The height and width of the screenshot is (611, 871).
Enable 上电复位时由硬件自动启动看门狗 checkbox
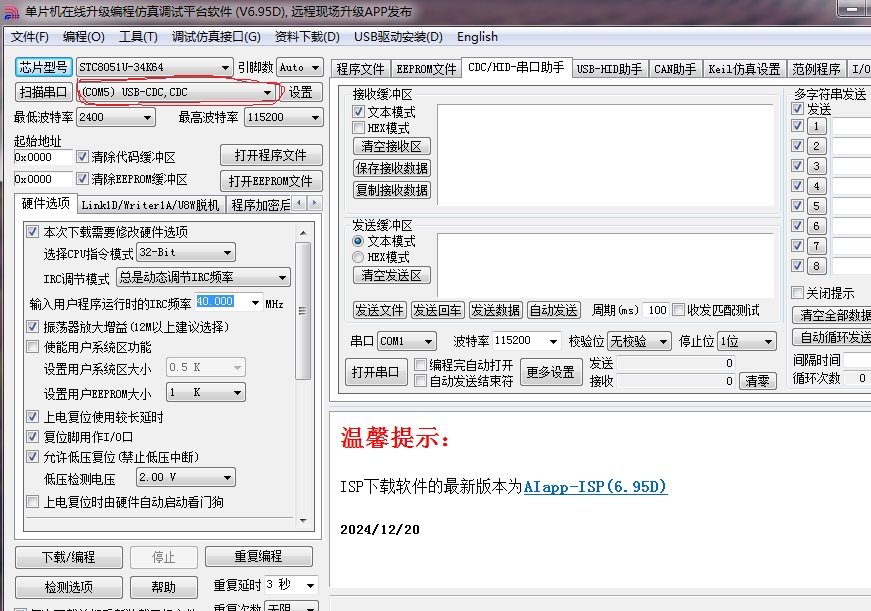pos(32,502)
